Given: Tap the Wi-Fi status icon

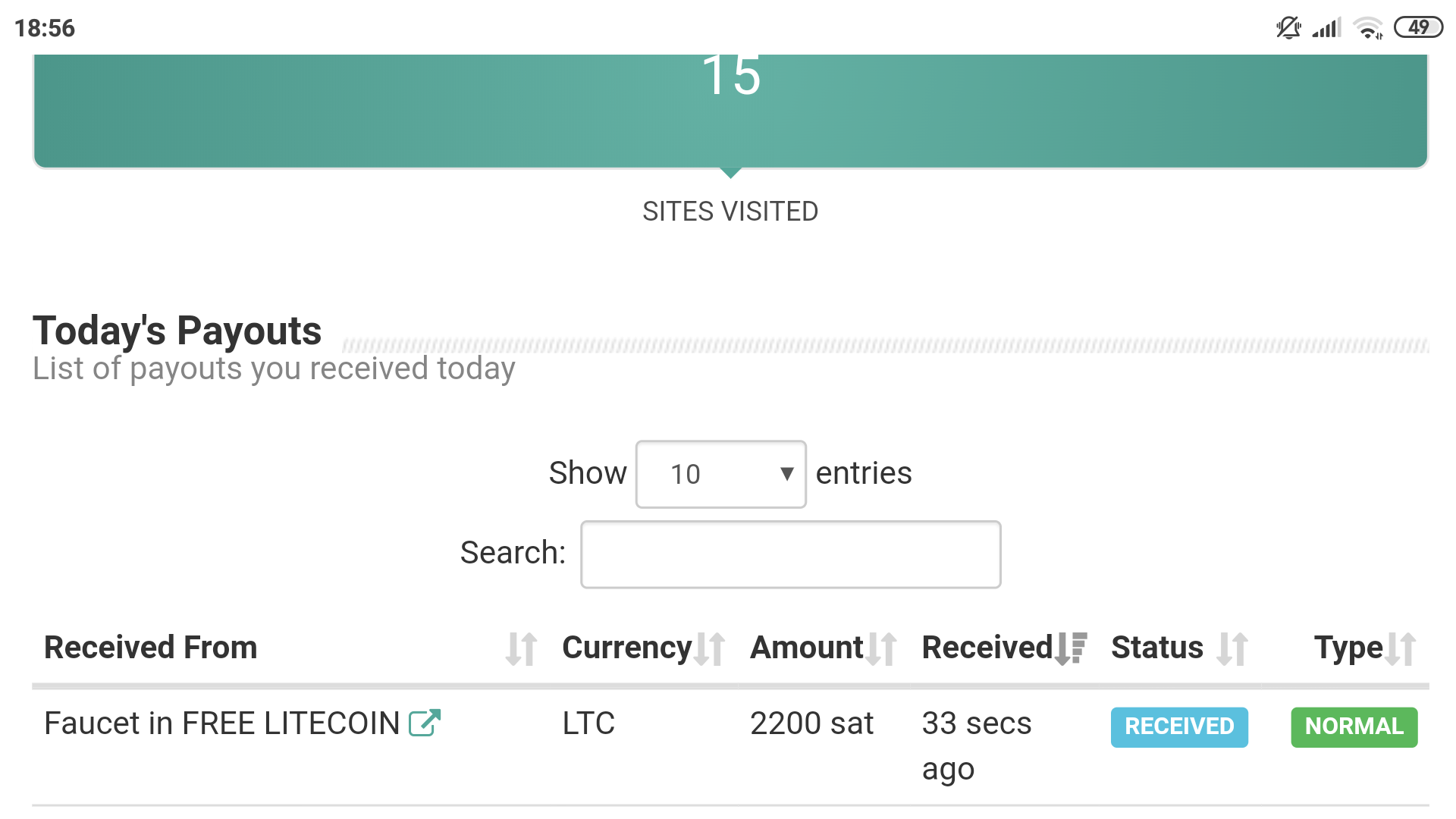Looking at the screenshot, I should point(1369,28).
